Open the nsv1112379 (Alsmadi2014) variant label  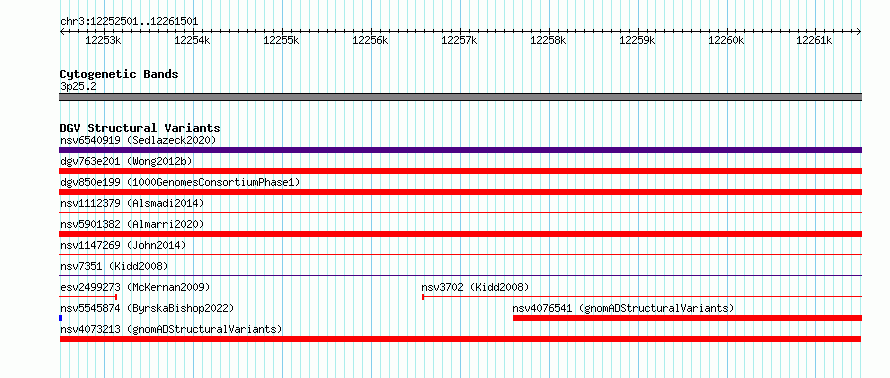[x=132, y=203]
